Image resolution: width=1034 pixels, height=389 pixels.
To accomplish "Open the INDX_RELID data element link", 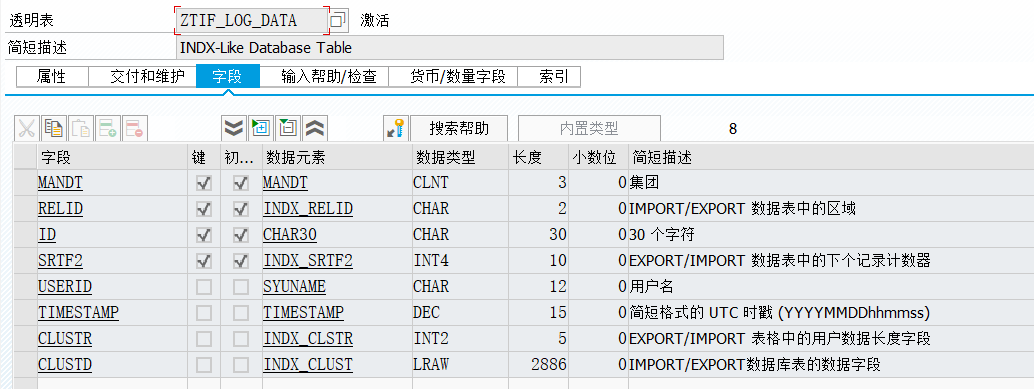I will [308, 209].
